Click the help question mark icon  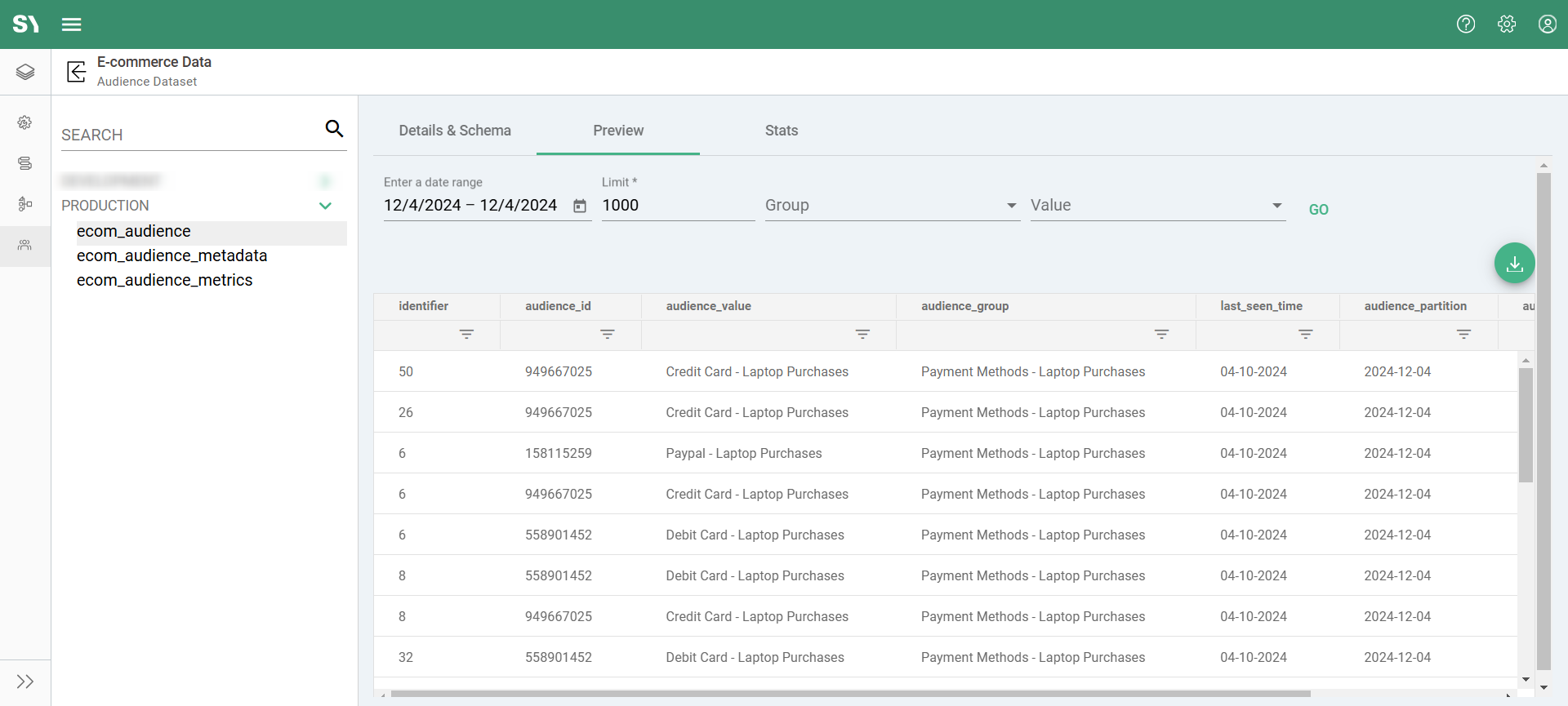1466,24
